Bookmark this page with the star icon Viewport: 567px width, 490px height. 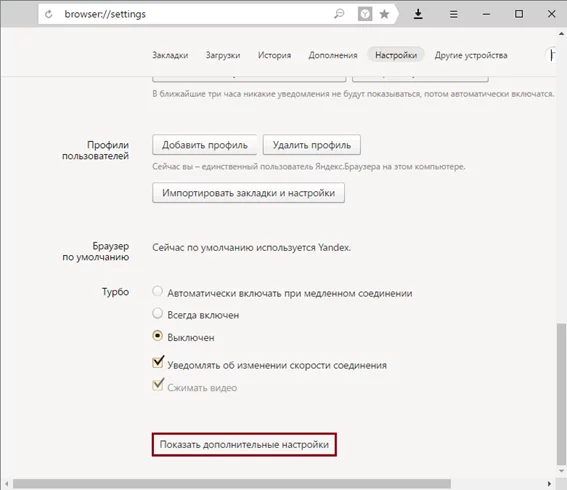pos(384,14)
